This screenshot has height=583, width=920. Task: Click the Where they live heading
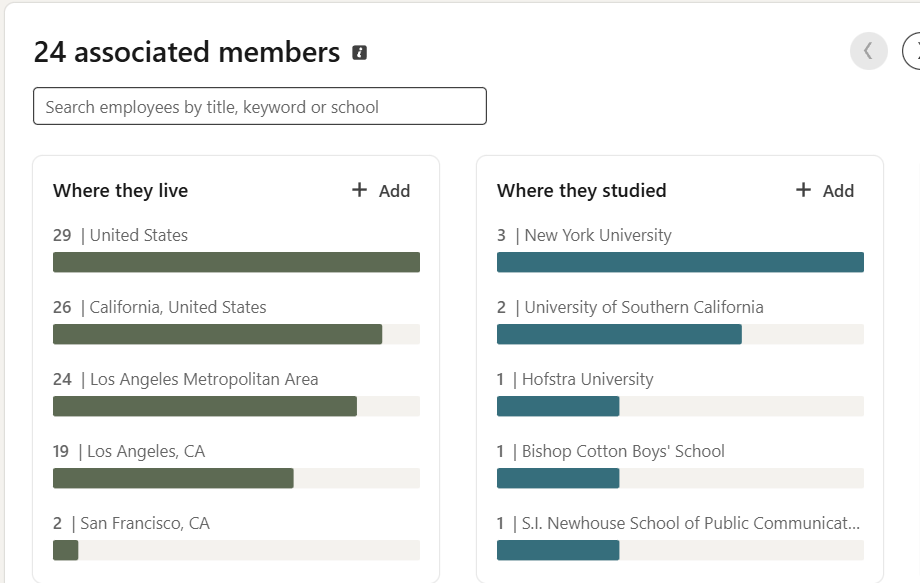pos(120,191)
